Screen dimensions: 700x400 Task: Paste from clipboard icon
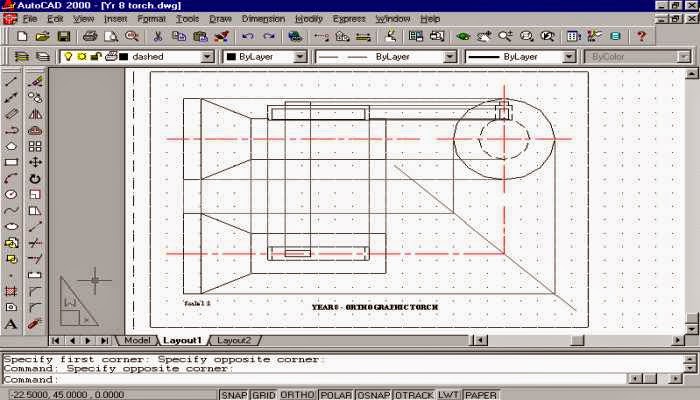[x=200, y=37]
